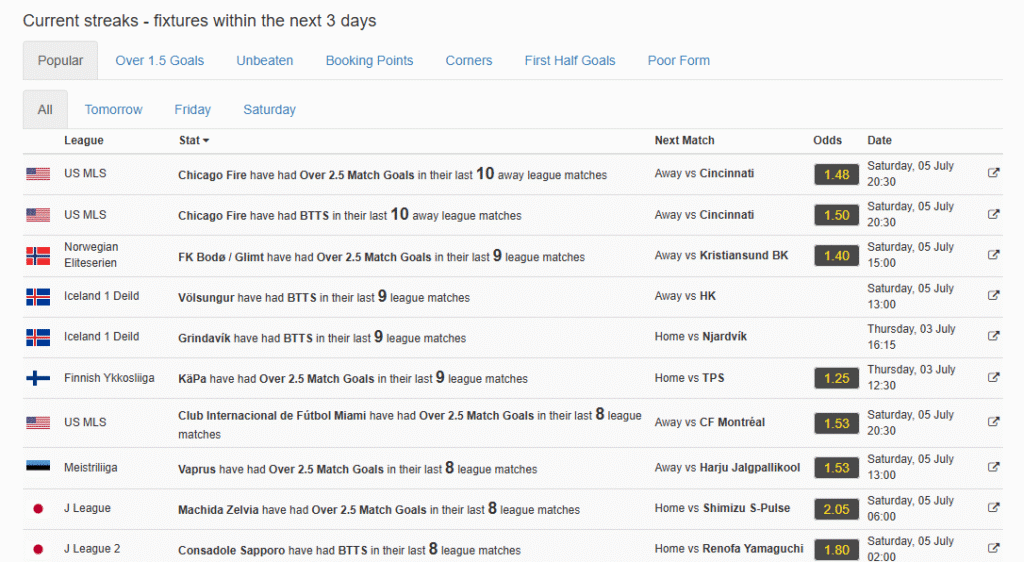Click 'Home vs Renofa Yamaguchi' next match

click(x=729, y=548)
